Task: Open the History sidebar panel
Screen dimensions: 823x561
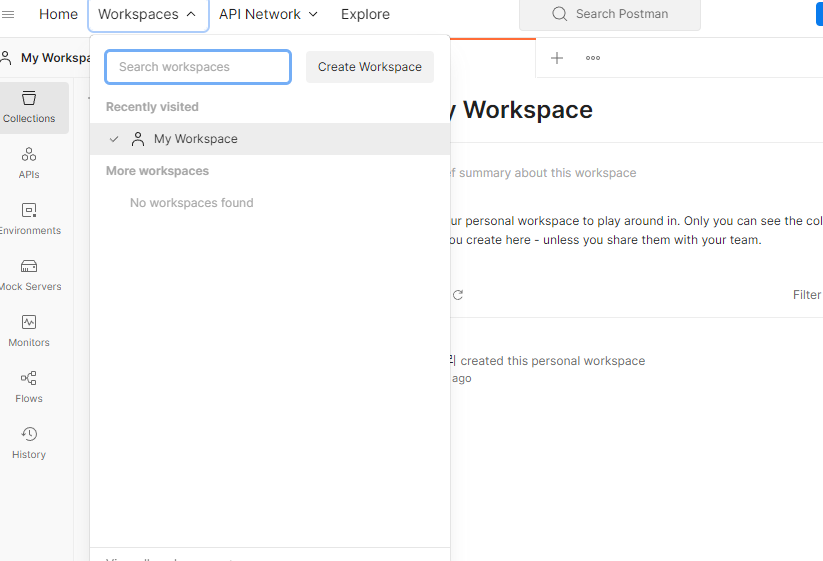Action: pos(29,443)
